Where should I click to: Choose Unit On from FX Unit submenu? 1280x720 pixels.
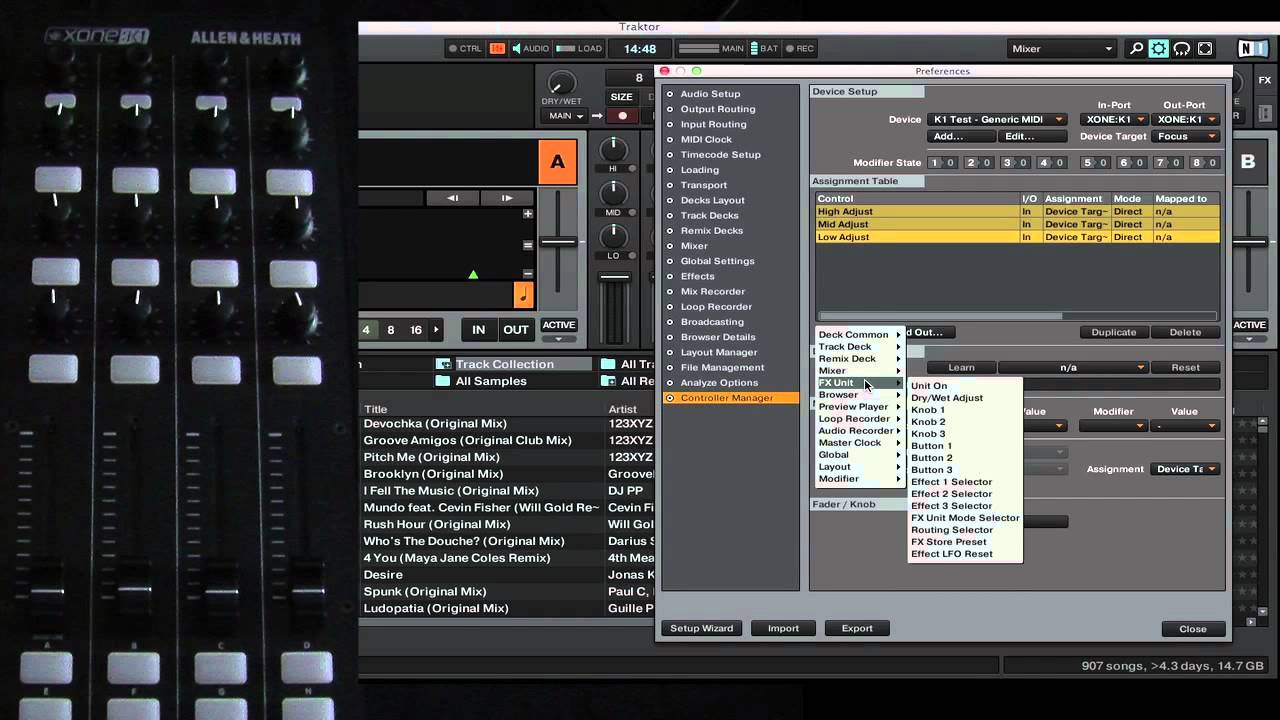point(929,386)
